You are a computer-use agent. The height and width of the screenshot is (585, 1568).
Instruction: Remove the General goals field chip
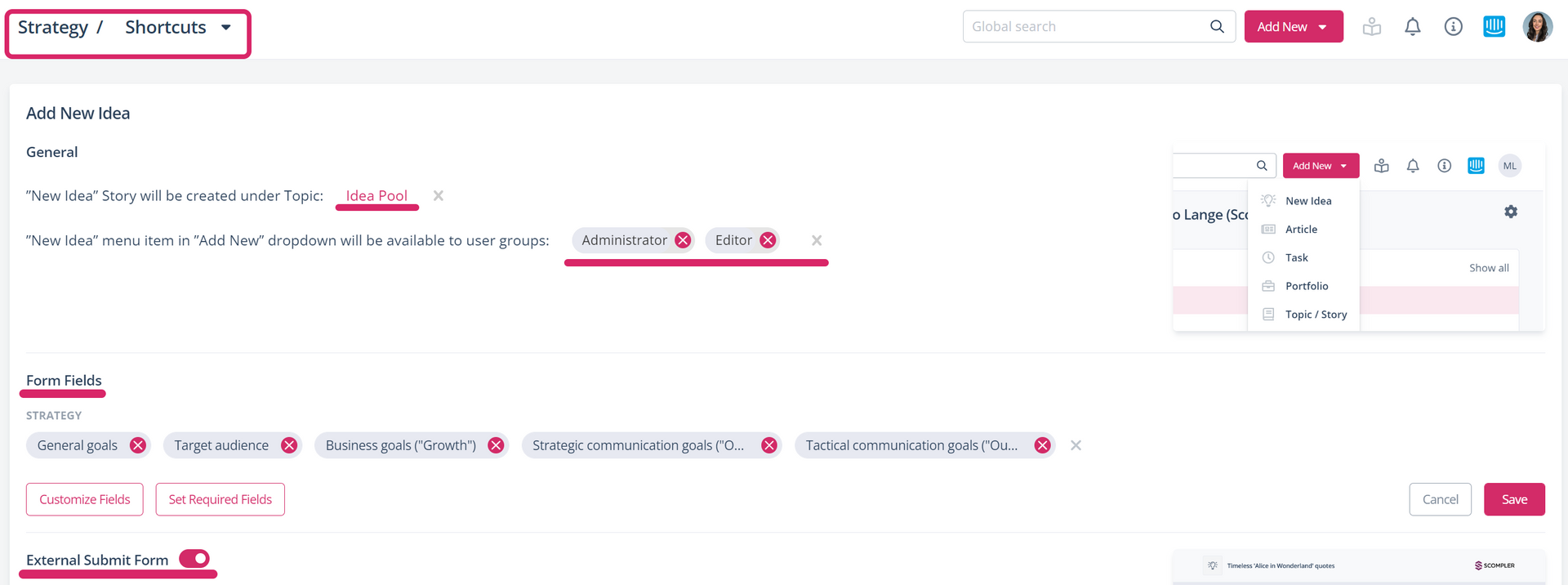tap(138, 445)
